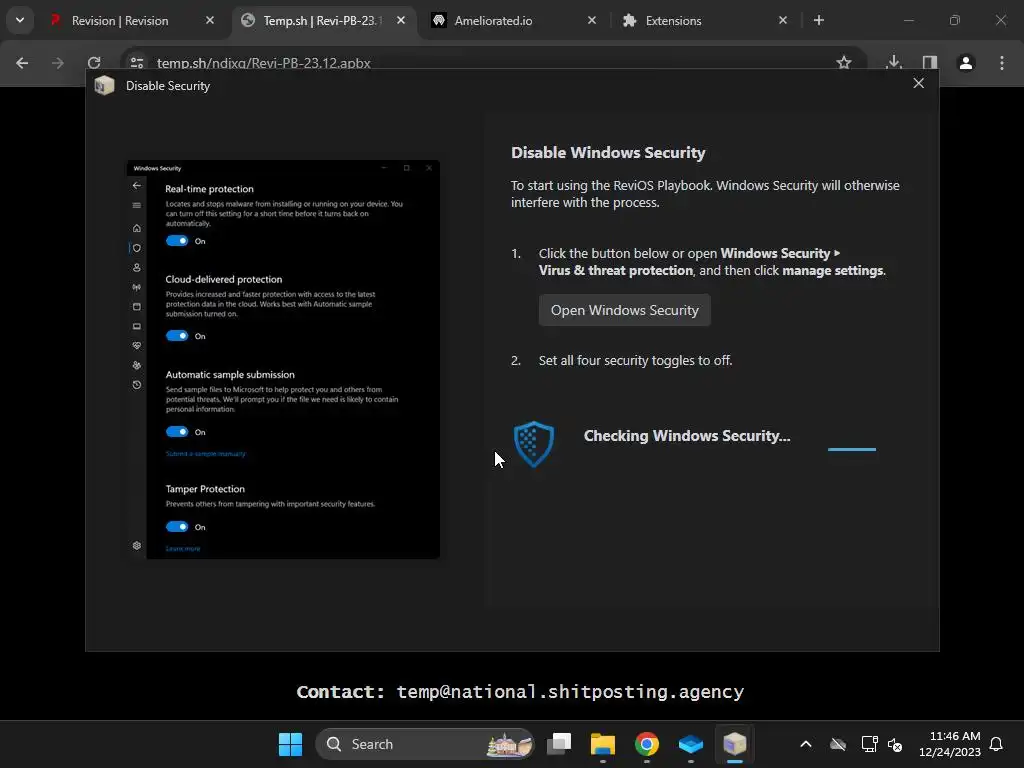Click the contact email text on page

click(x=570, y=692)
